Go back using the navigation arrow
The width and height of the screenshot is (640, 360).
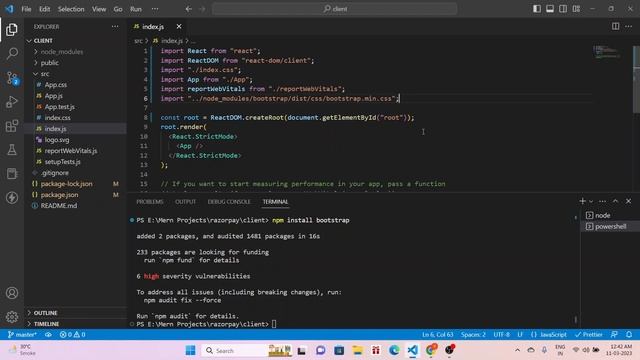coord(189,9)
